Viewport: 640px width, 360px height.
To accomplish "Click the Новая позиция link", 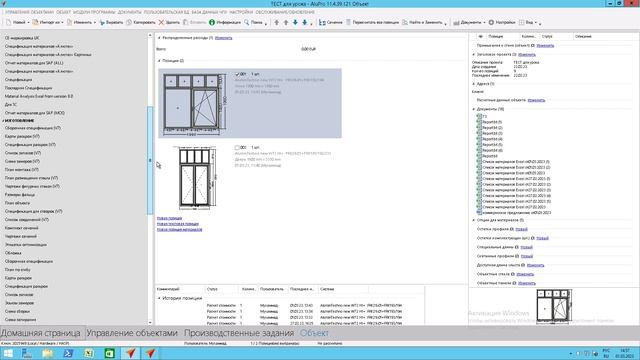I will 169,218.
